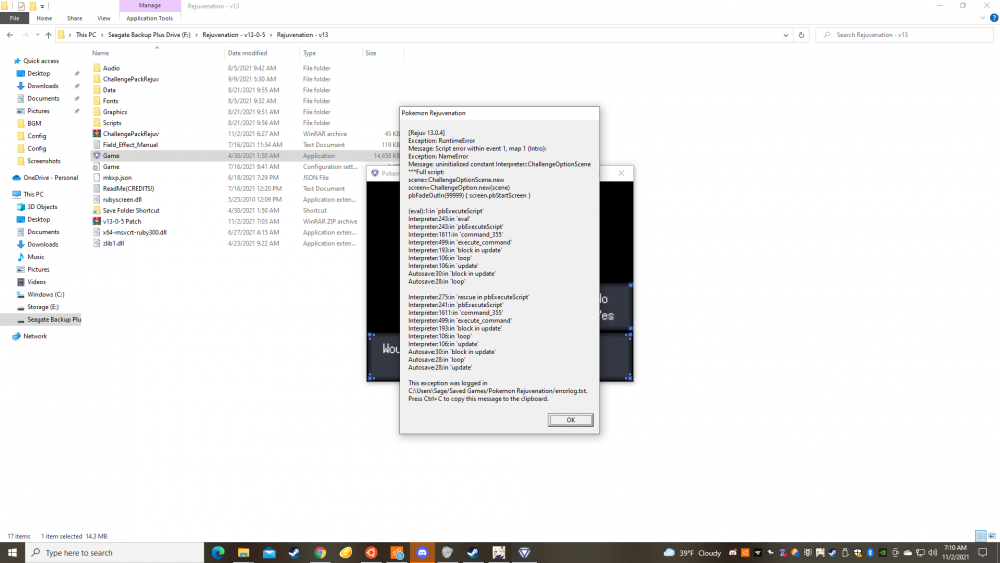Select rubyscreen.dll file
Viewport: 1000px width, 563px height.
click(122, 200)
